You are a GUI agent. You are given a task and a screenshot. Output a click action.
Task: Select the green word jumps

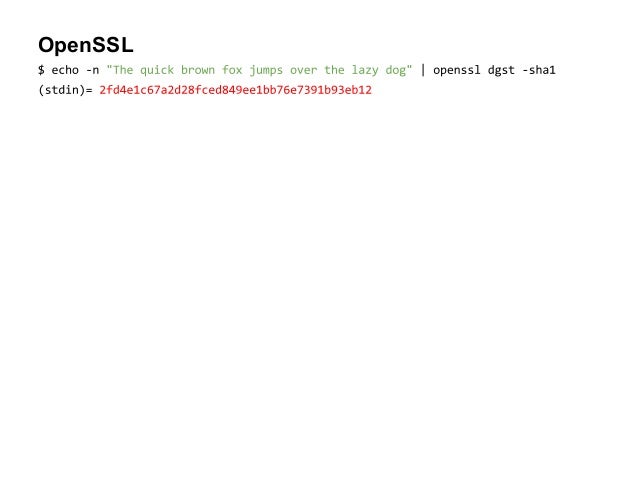(266, 70)
